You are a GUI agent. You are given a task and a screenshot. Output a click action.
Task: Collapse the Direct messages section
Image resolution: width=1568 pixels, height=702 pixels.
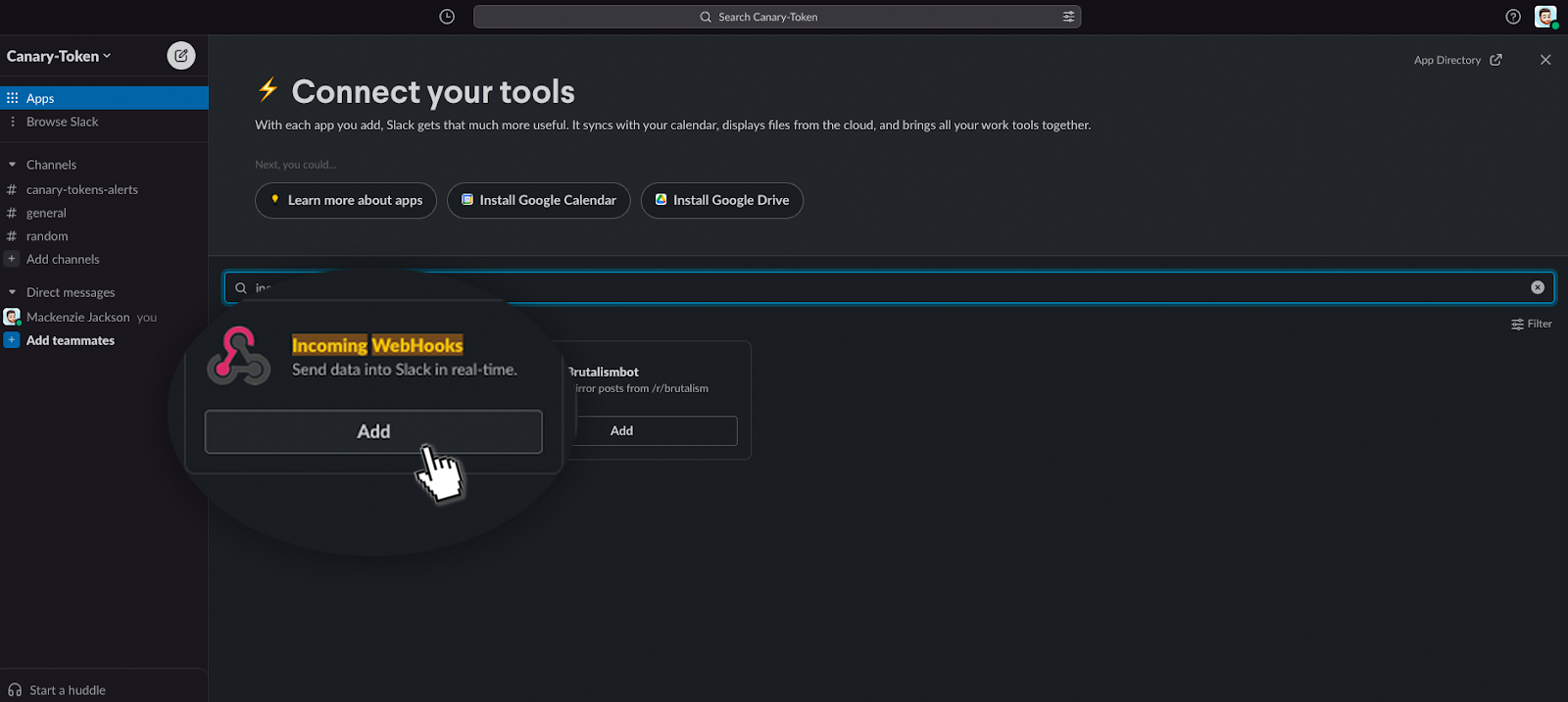12,292
